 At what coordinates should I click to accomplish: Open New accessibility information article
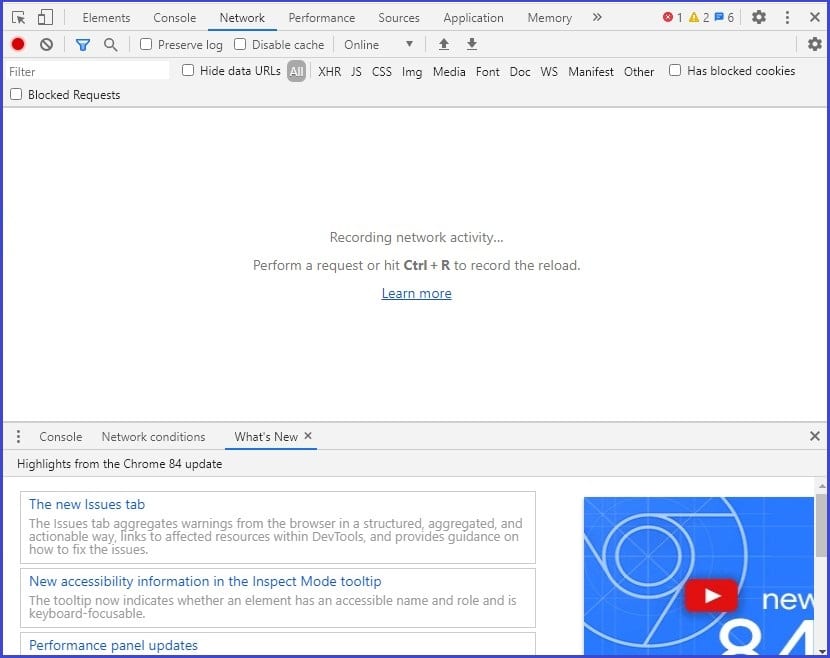(205, 581)
